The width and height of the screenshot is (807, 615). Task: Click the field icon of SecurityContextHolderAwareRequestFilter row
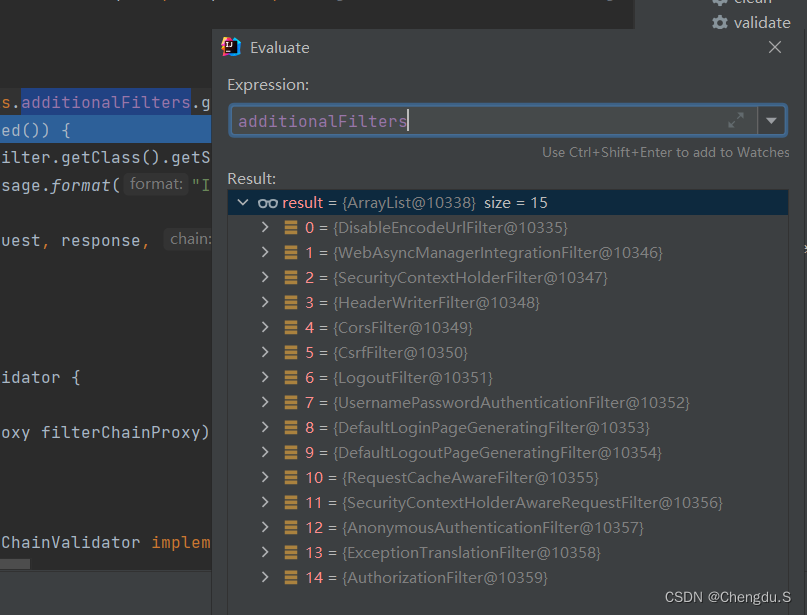(x=291, y=502)
